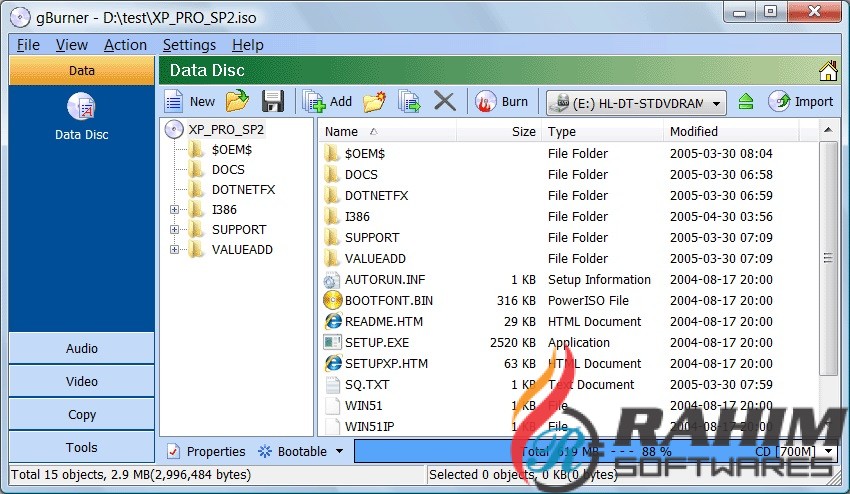The width and height of the screenshot is (850, 494).
Task: Click Size column header
Action: click(499, 132)
